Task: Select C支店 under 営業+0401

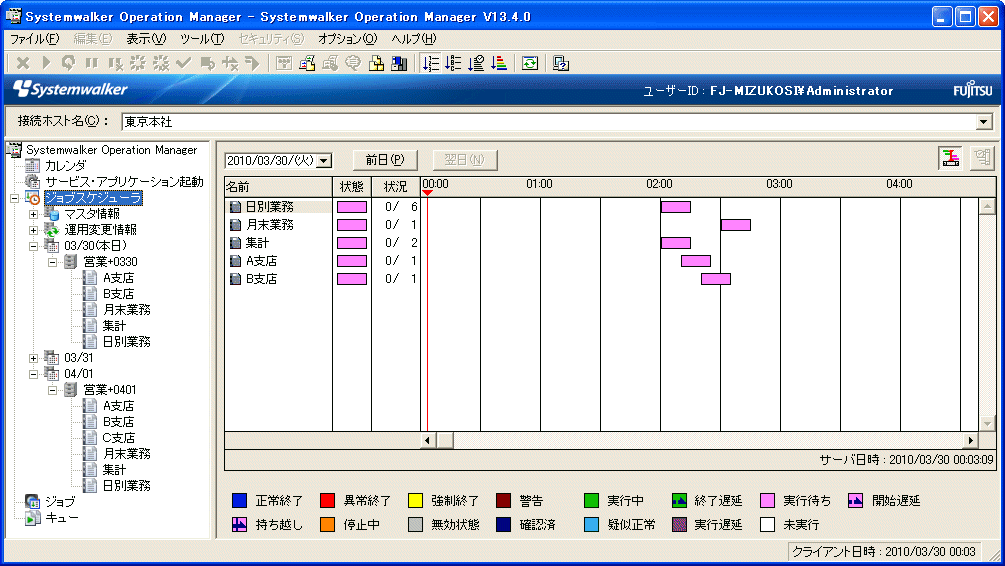Action: 119,438
